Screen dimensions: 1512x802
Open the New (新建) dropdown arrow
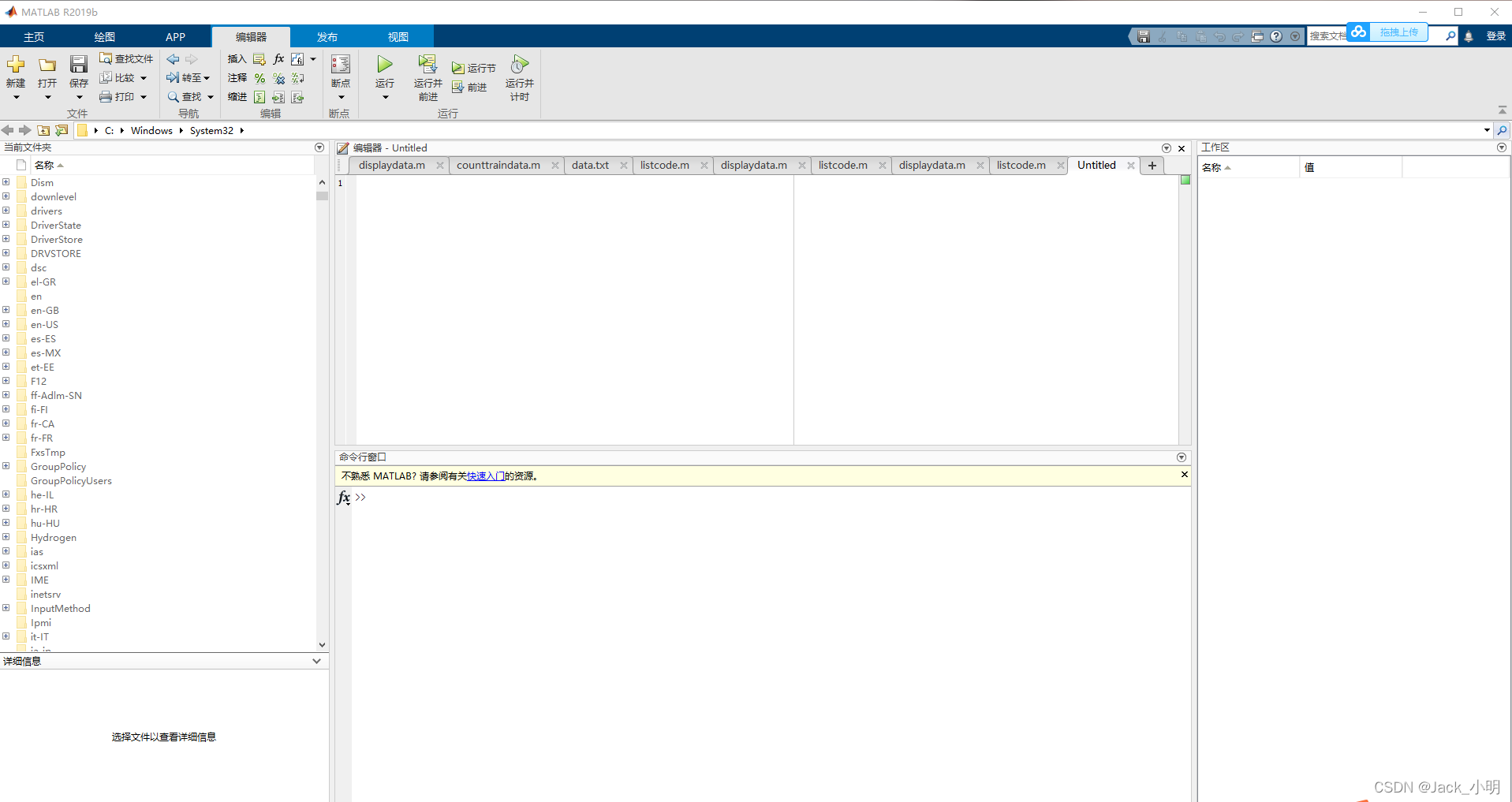(x=16, y=97)
